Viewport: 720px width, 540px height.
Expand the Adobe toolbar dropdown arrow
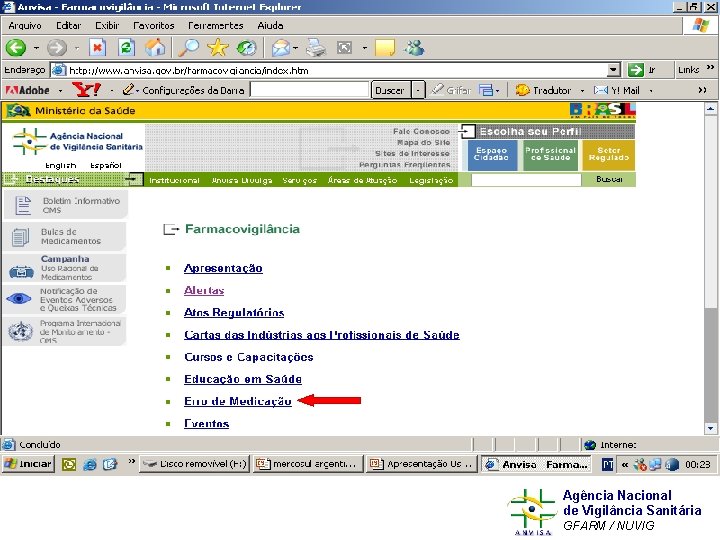tap(60, 90)
